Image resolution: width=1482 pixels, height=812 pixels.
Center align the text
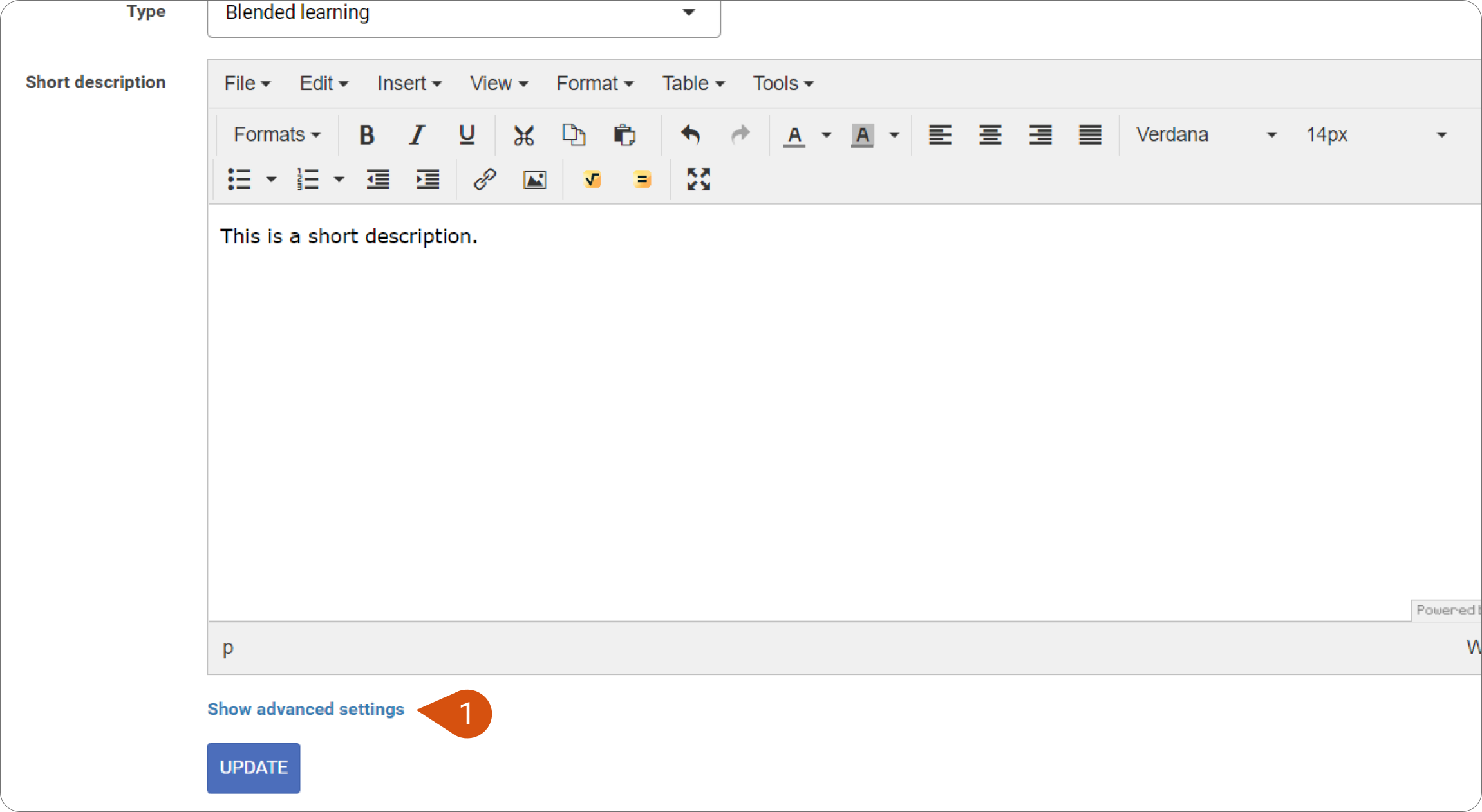coord(990,135)
